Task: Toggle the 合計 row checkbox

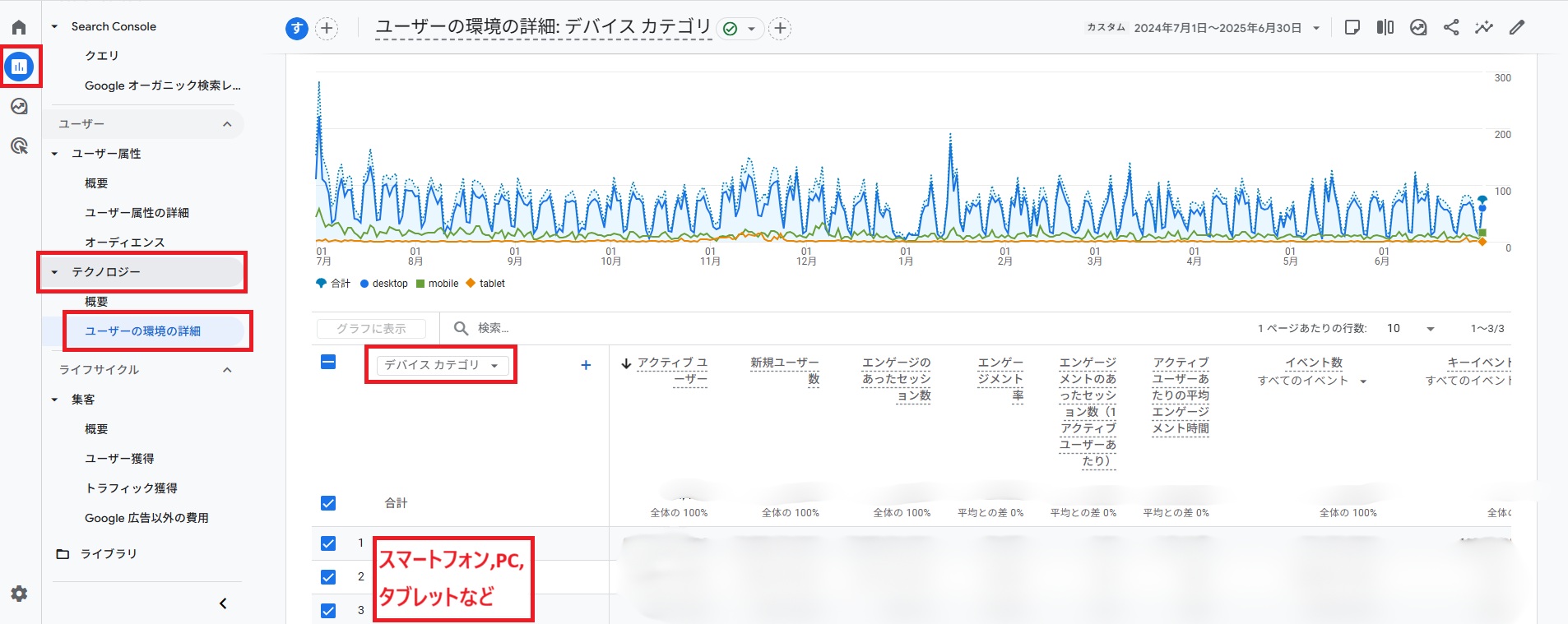Action: [328, 503]
